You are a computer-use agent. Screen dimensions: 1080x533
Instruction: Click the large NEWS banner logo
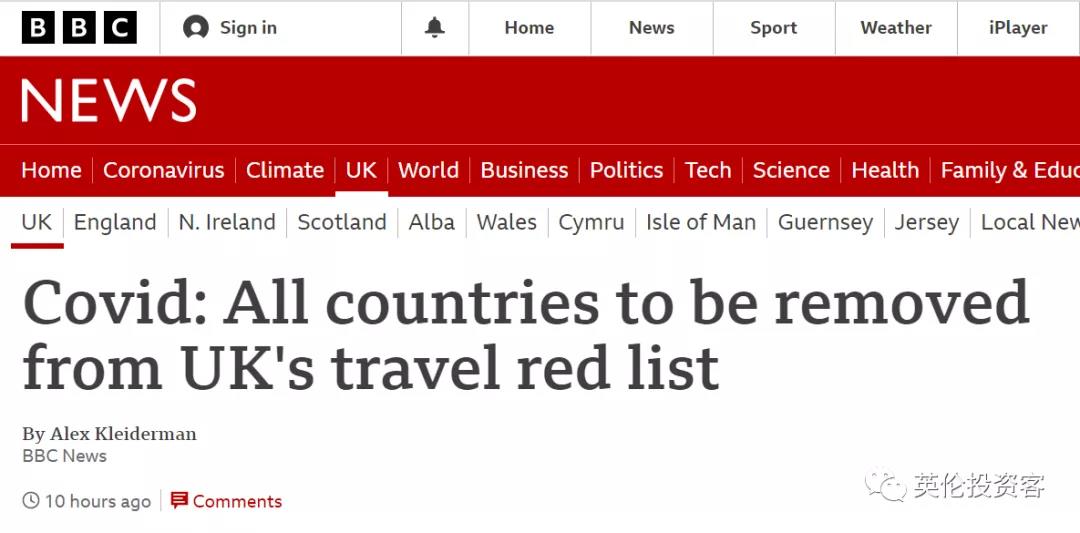109,101
